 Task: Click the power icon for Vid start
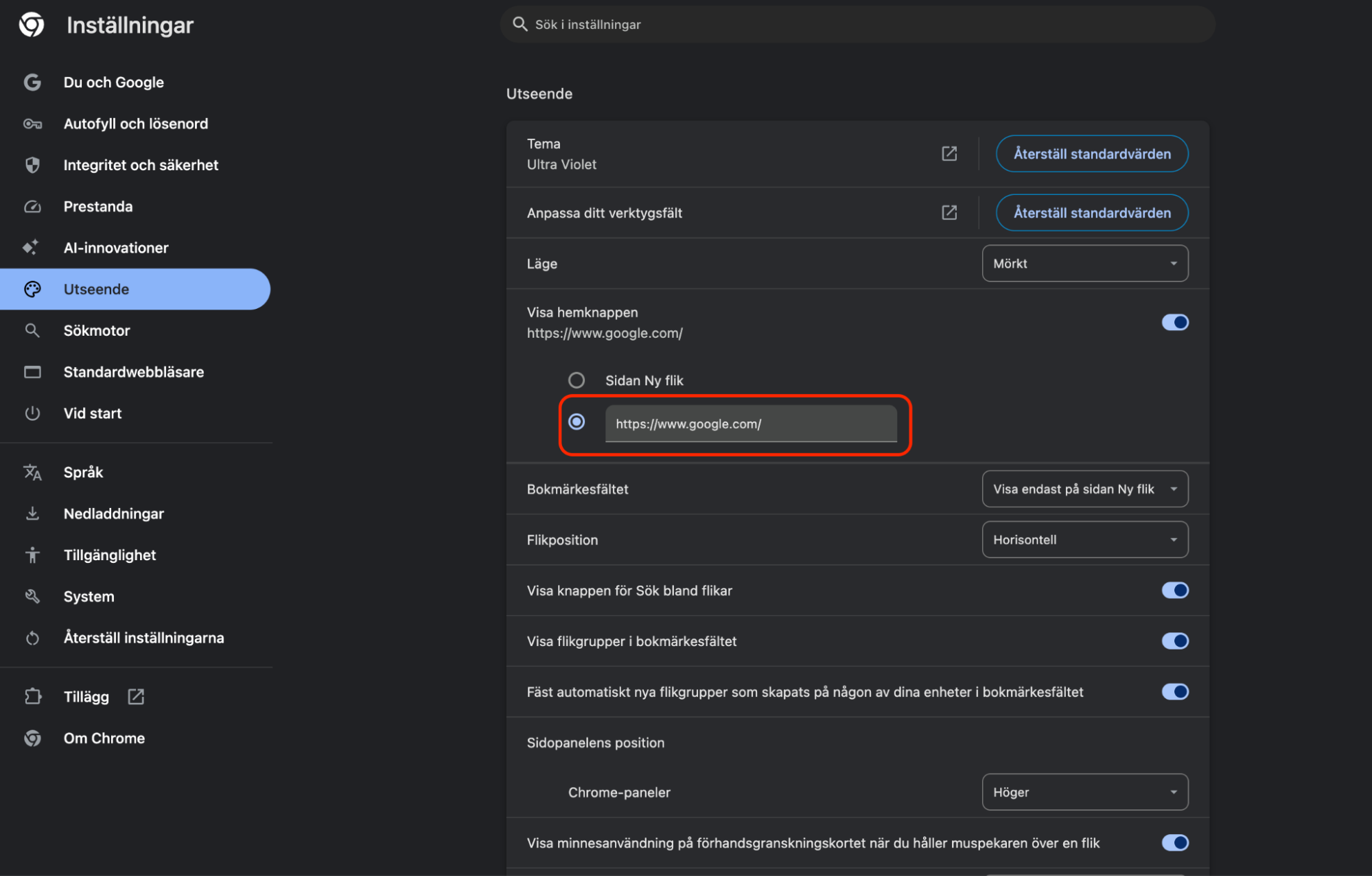(32, 413)
